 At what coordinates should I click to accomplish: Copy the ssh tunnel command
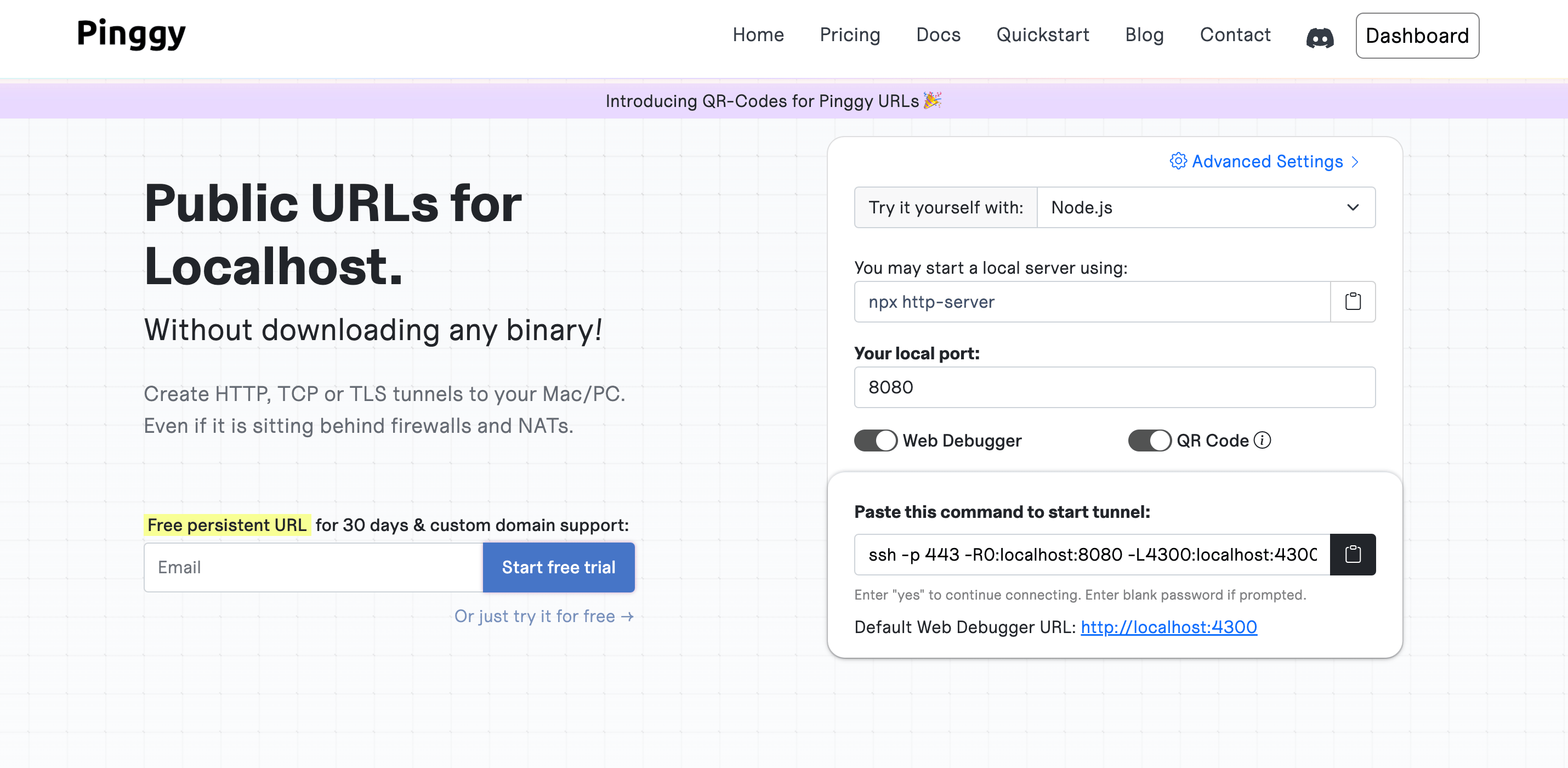[x=1352, y=554]
